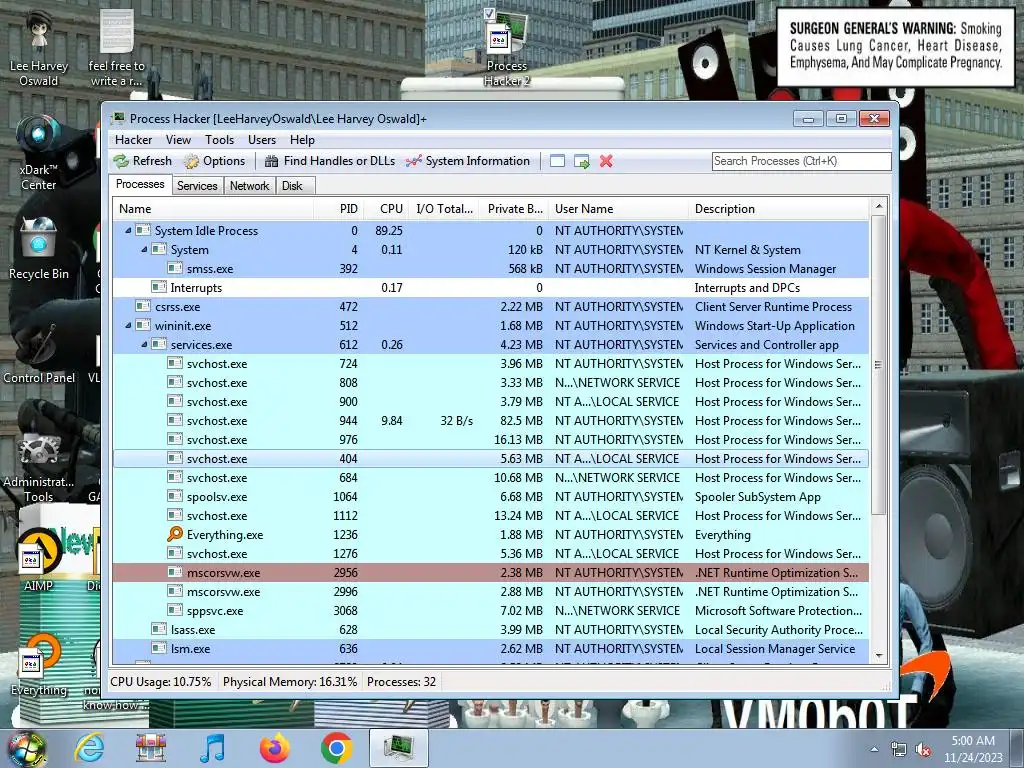Sort by the Name column header
Screen dimensions: 1024x768
[x=214, y=209]
